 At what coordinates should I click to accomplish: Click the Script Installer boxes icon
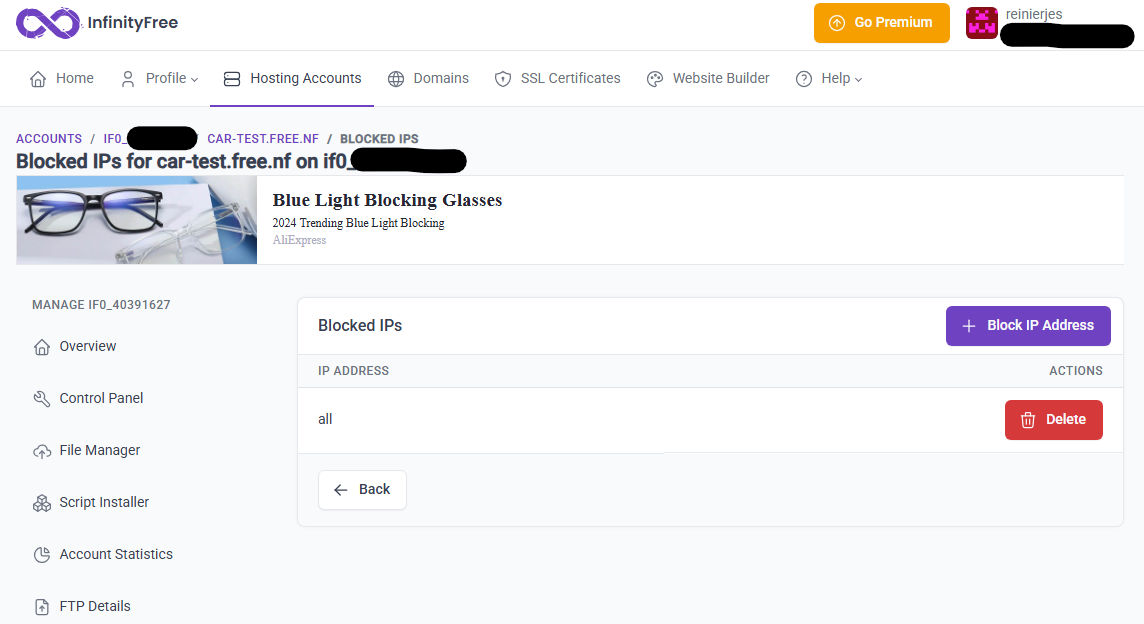tap(42, 503)
